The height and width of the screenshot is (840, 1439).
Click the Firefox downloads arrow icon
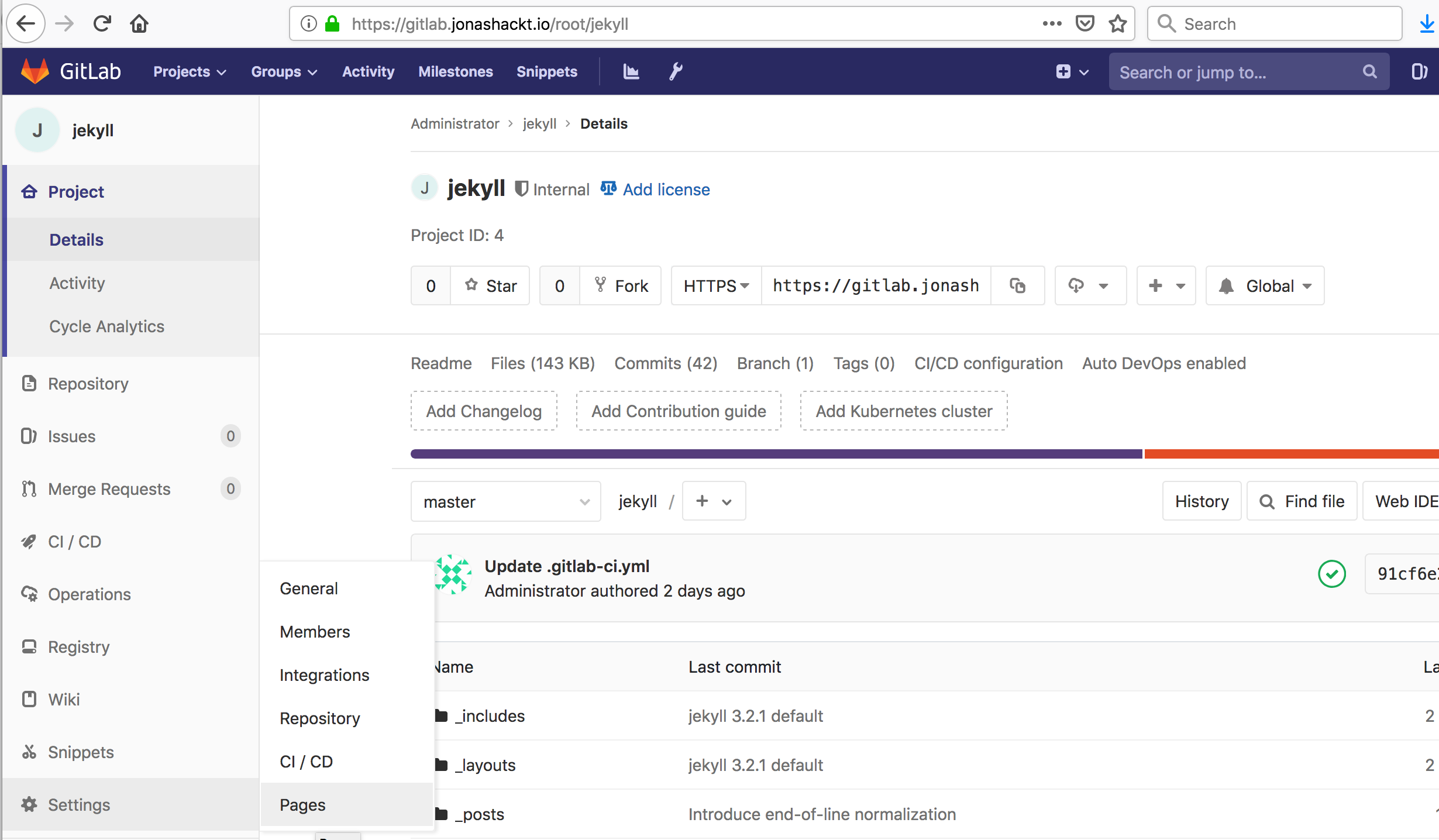pos(1427,24)
